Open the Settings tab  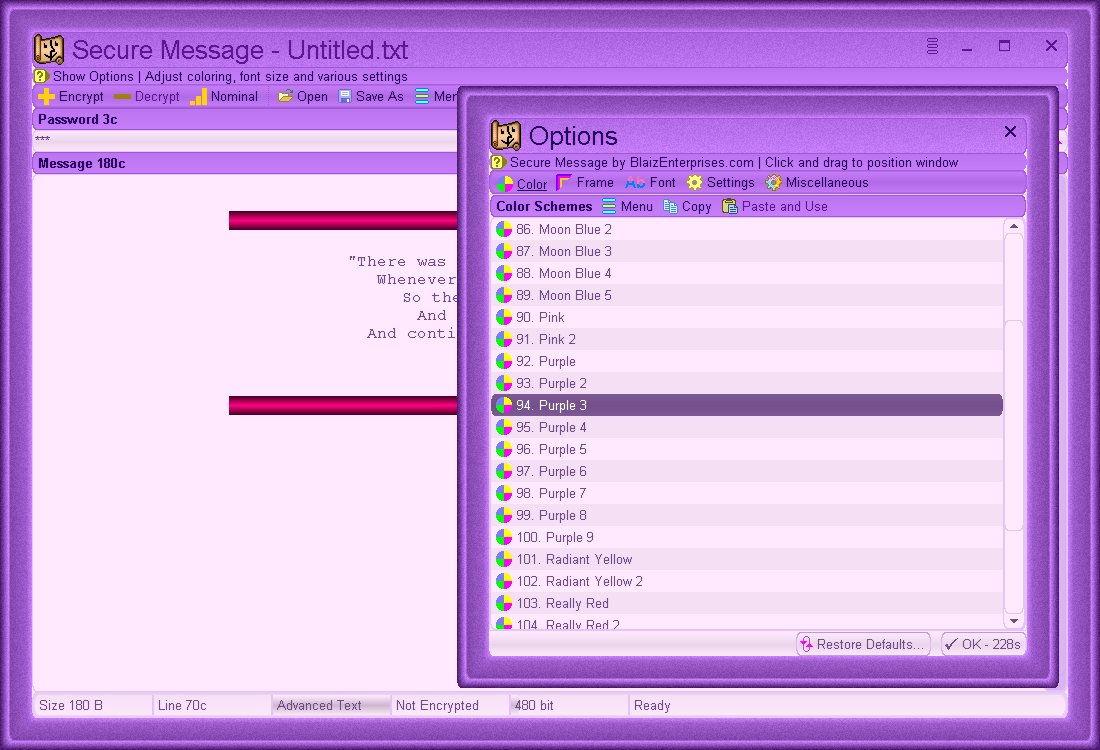(x=720, y=183)
